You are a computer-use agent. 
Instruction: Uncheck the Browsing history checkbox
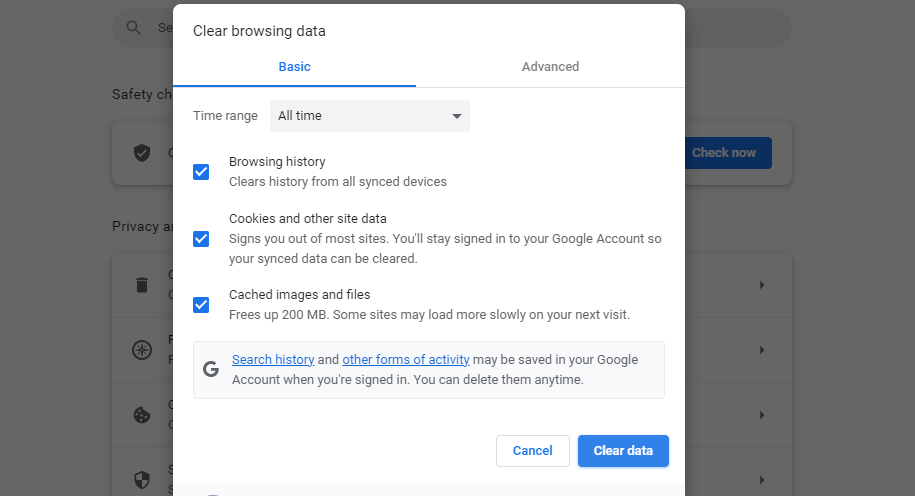click(x=201, y=172)
